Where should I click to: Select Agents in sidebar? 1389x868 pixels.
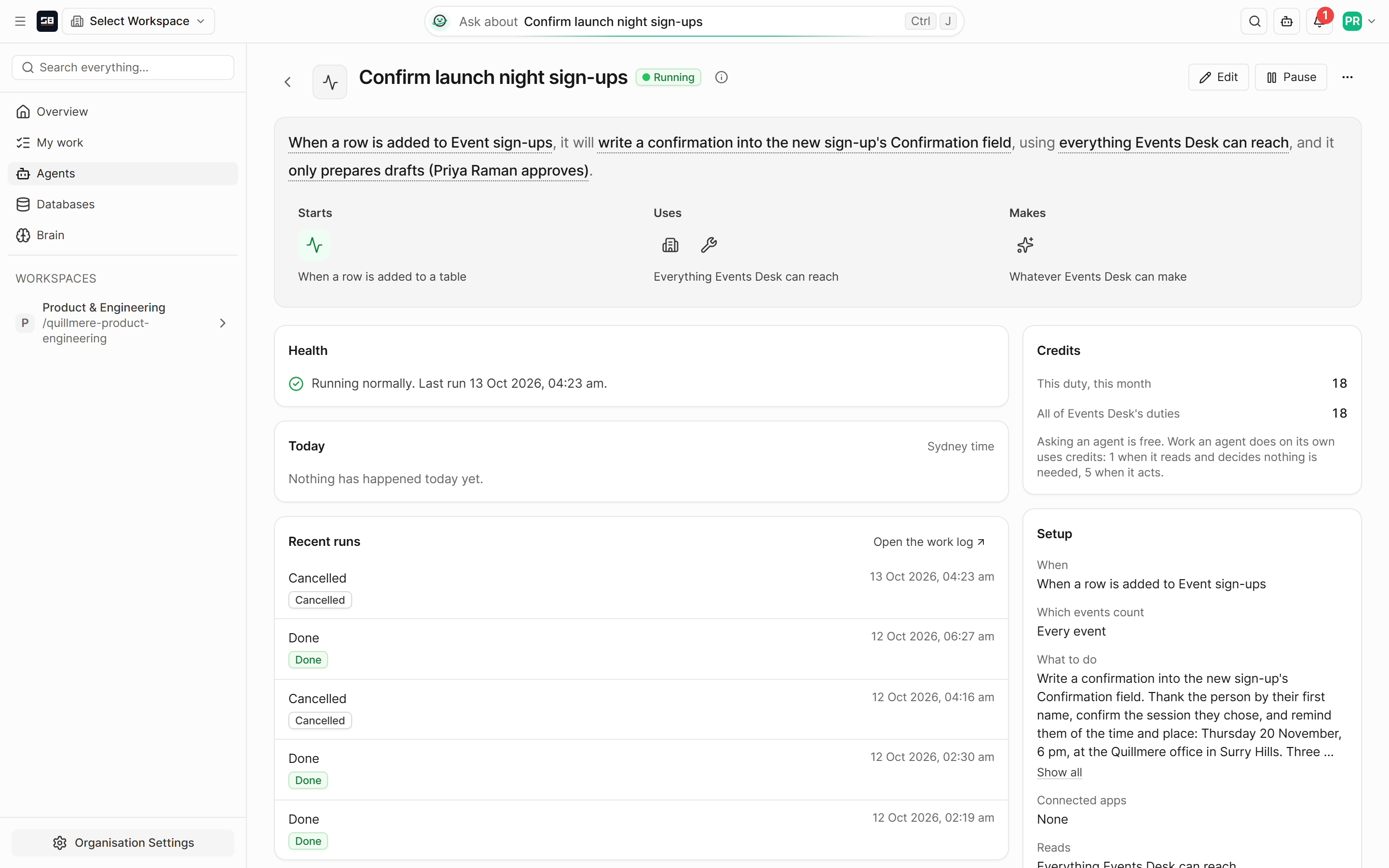click(123, 174)
